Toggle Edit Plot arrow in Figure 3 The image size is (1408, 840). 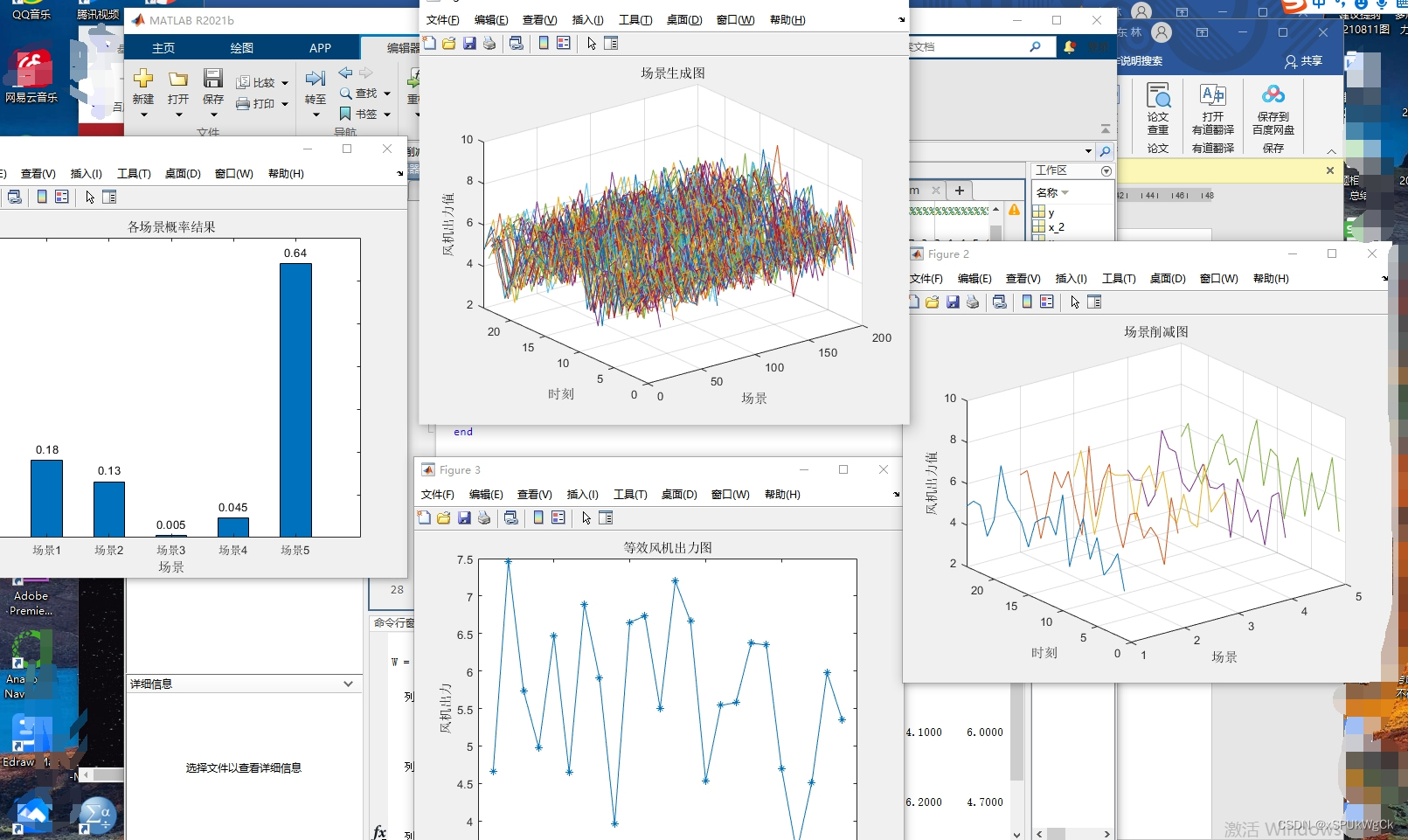(586, 517)
